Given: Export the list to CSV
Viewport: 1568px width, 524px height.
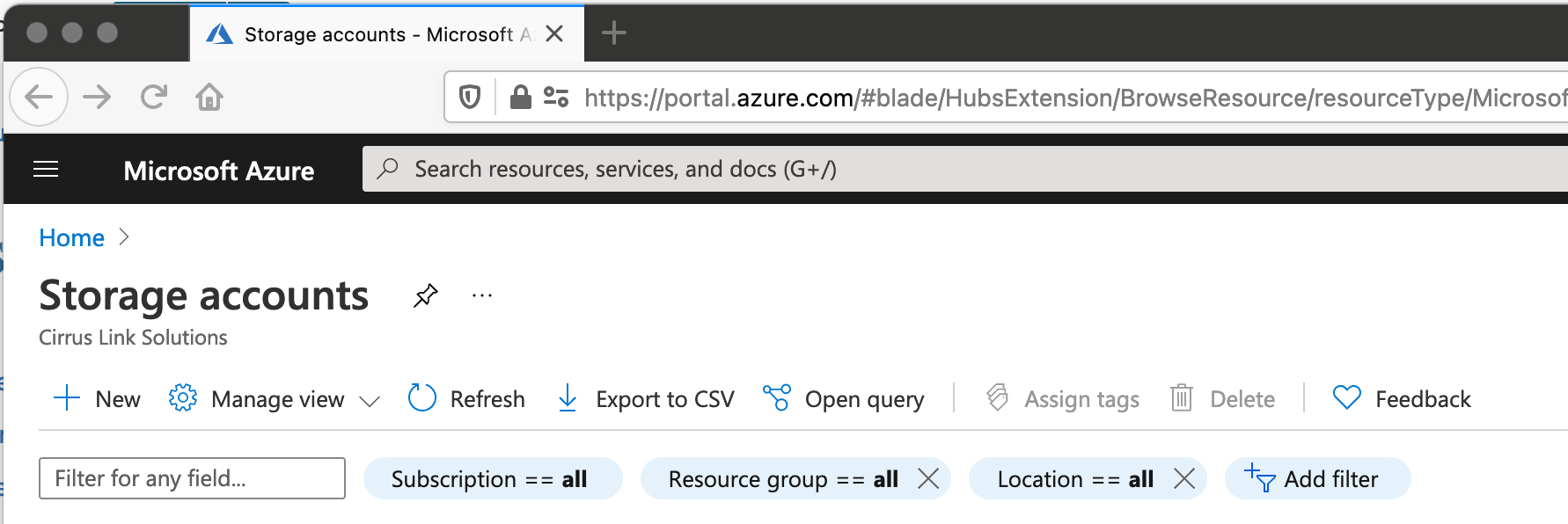Looking at the screenshot, I should tap(646, 399).
